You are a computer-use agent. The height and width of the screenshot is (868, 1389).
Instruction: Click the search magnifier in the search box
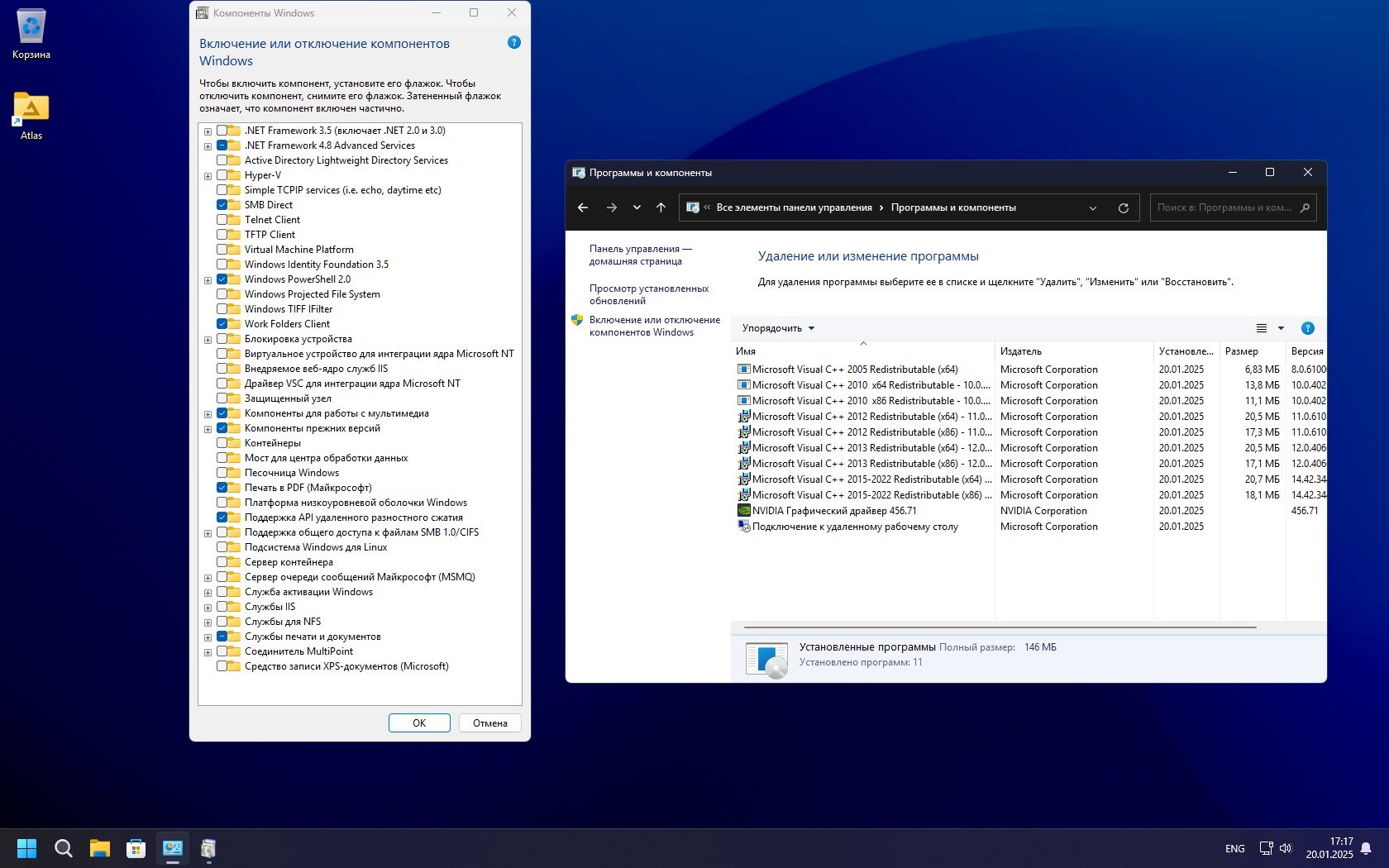1305,208
